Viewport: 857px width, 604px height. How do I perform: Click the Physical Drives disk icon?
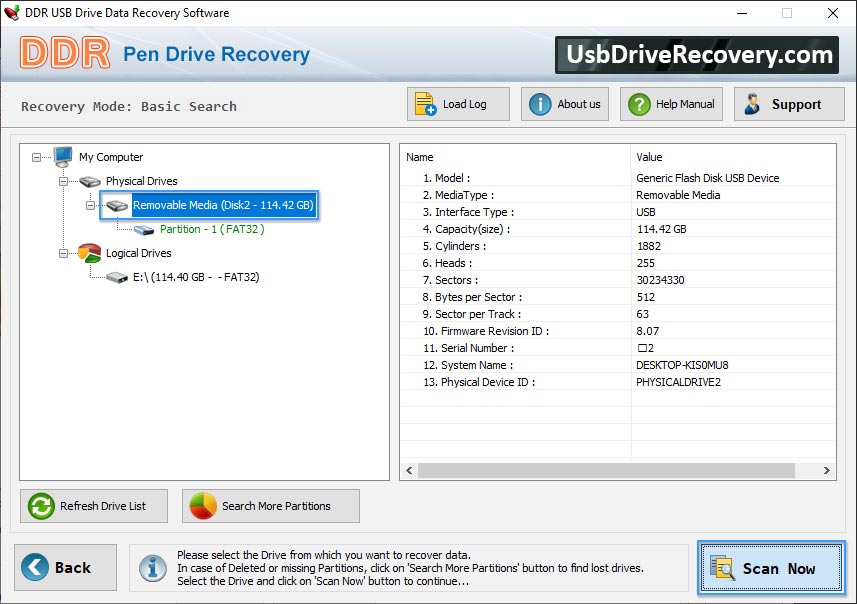(90, 181)
